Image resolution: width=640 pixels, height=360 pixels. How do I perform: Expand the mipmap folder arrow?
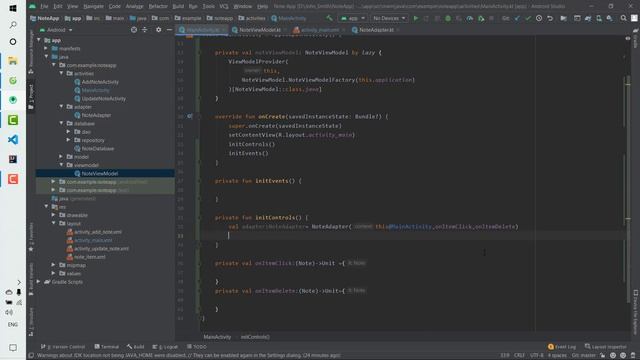(x=54, y=265)
